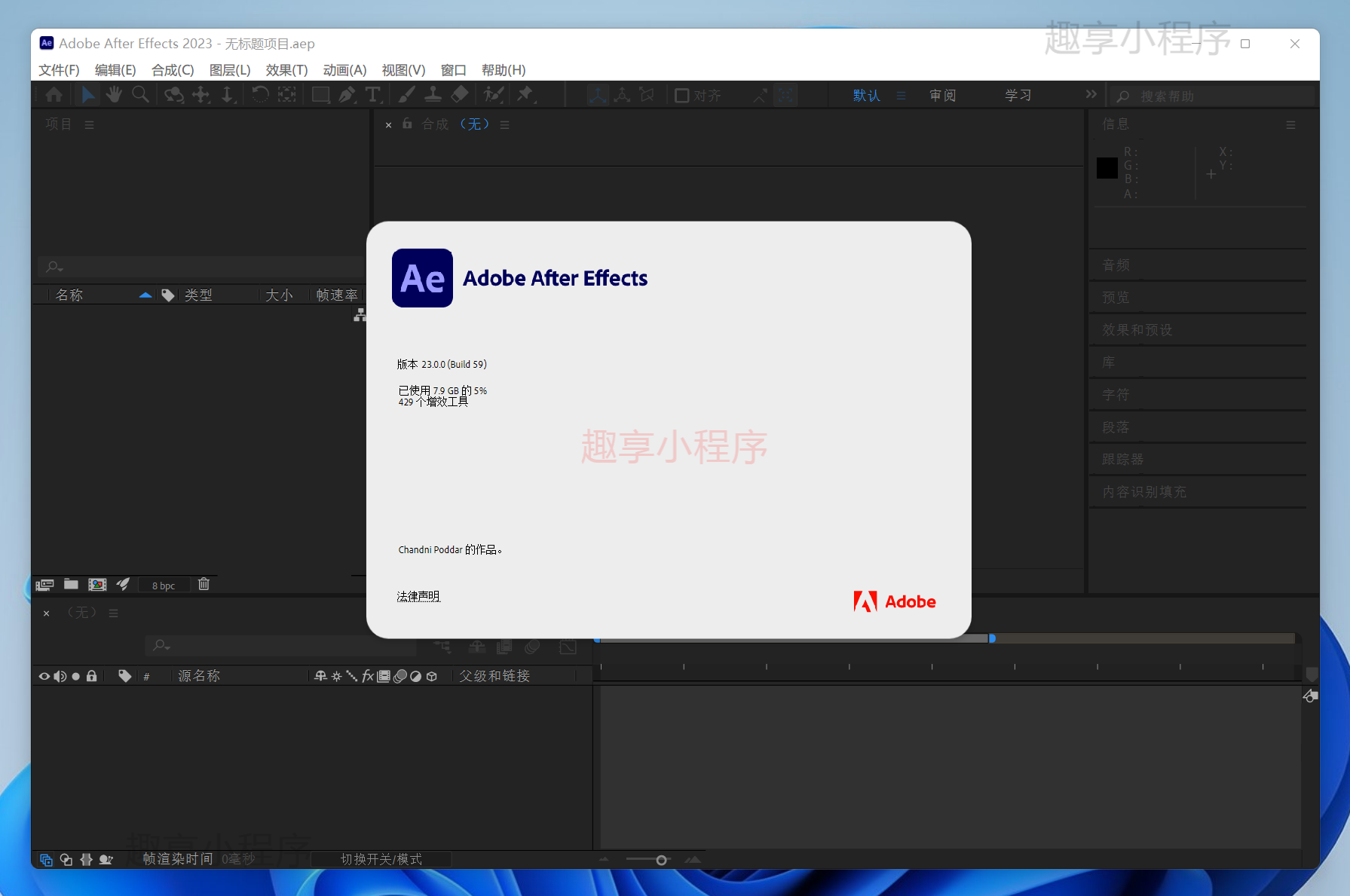Click the blue time navigator end handle
The height and width of the screenshot is (896, 1350).
coord(992,638)
